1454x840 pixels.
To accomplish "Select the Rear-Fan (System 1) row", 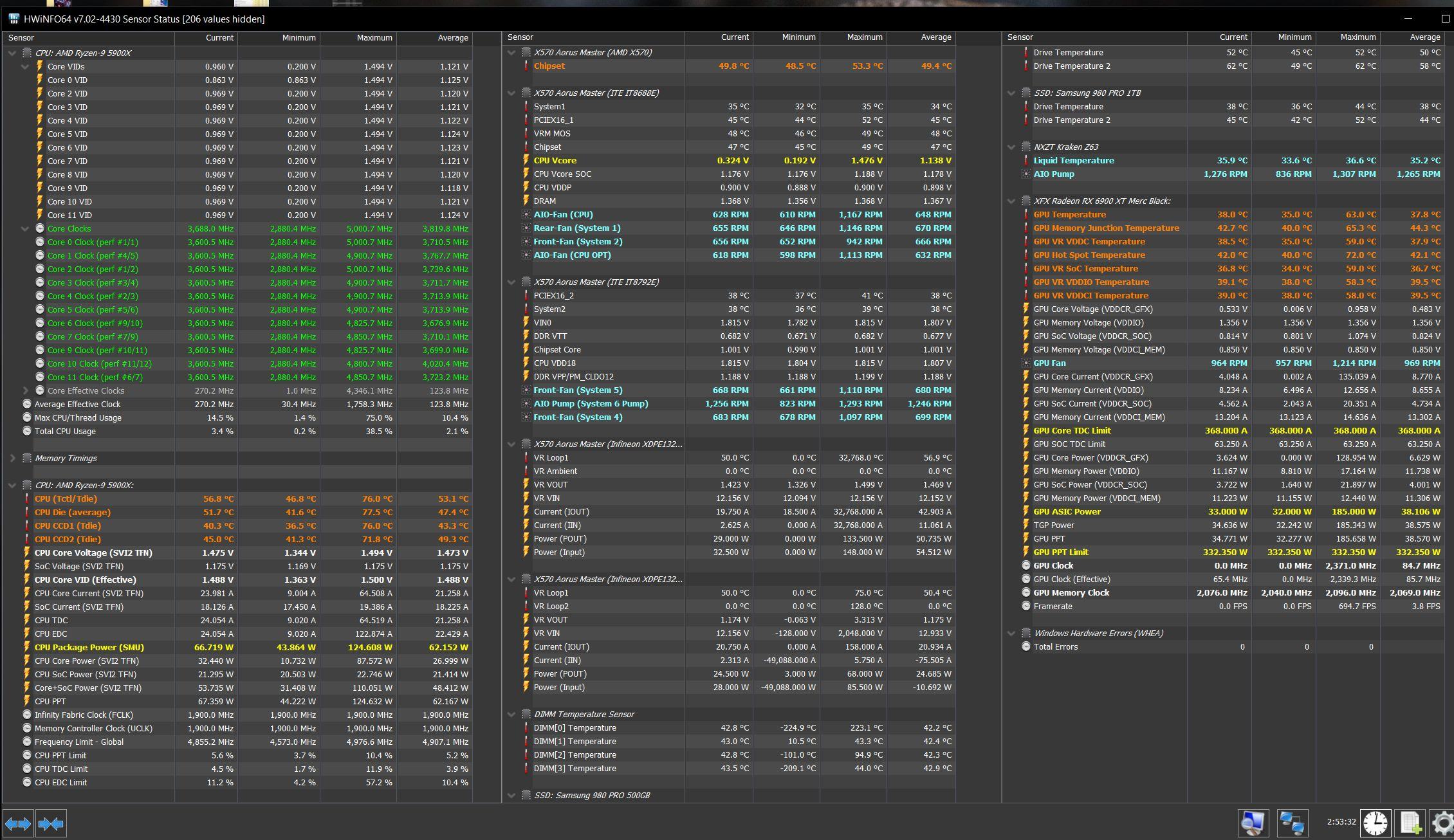I will 729,228.
